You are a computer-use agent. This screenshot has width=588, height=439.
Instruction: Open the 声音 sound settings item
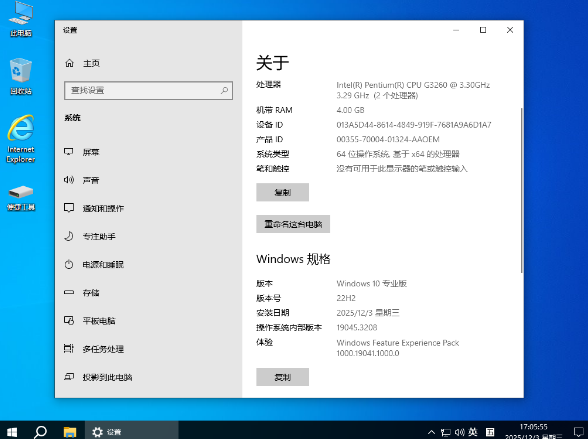point(82,180)
